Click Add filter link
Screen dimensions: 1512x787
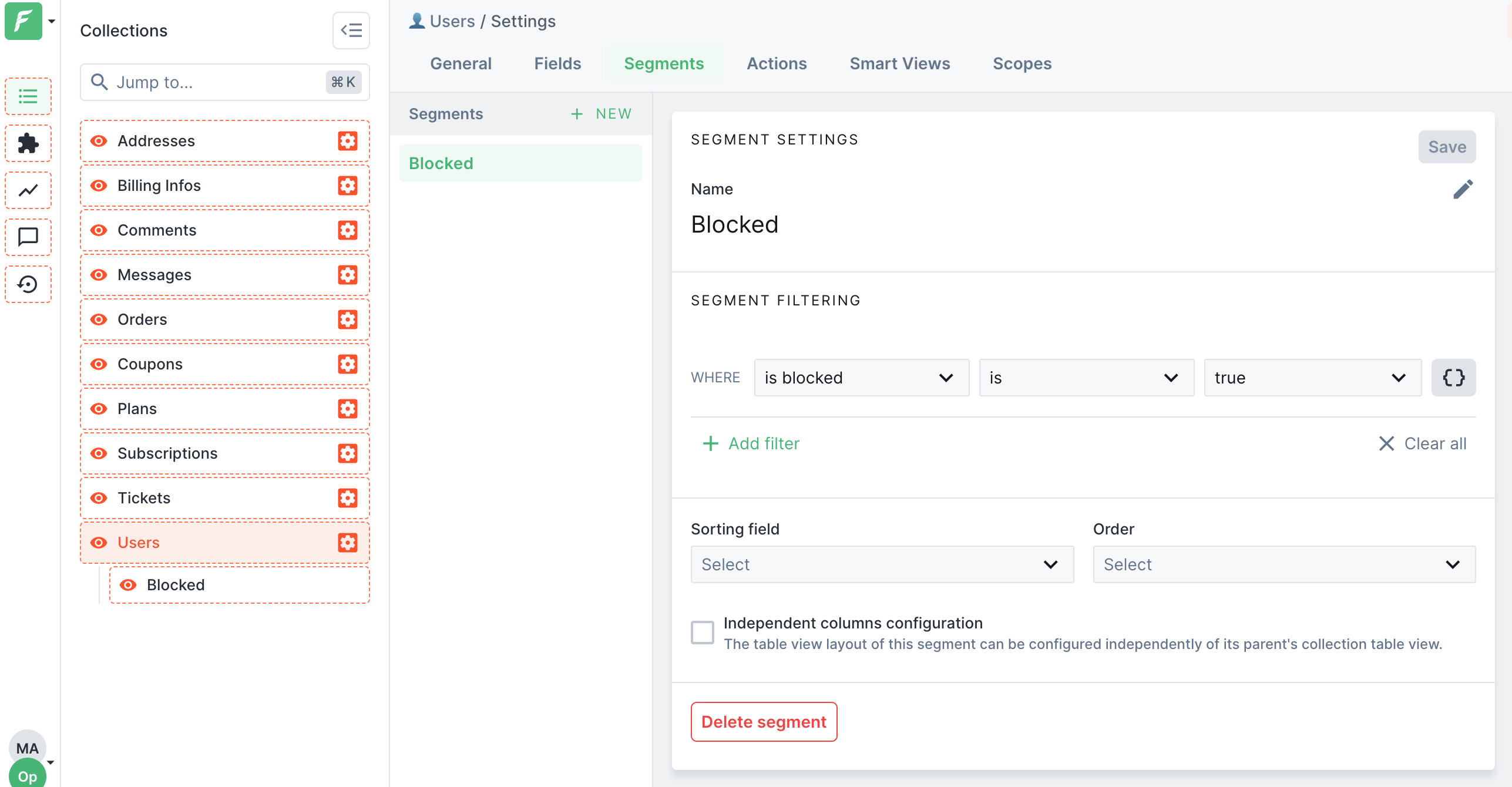(751, 443)
